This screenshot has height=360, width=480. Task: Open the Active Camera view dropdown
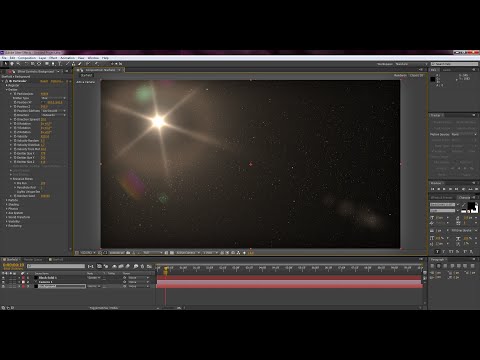188,253
